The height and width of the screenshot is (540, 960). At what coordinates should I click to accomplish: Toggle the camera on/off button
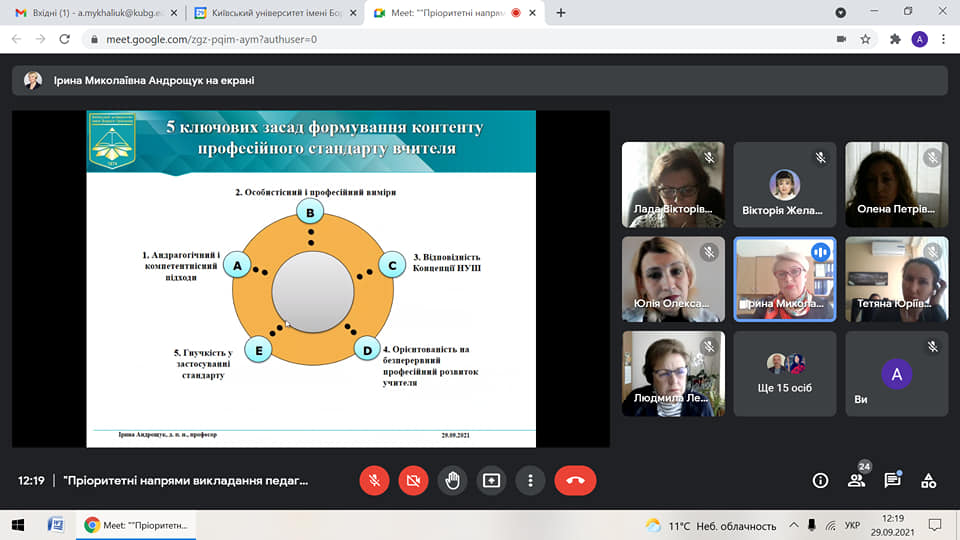413,480
